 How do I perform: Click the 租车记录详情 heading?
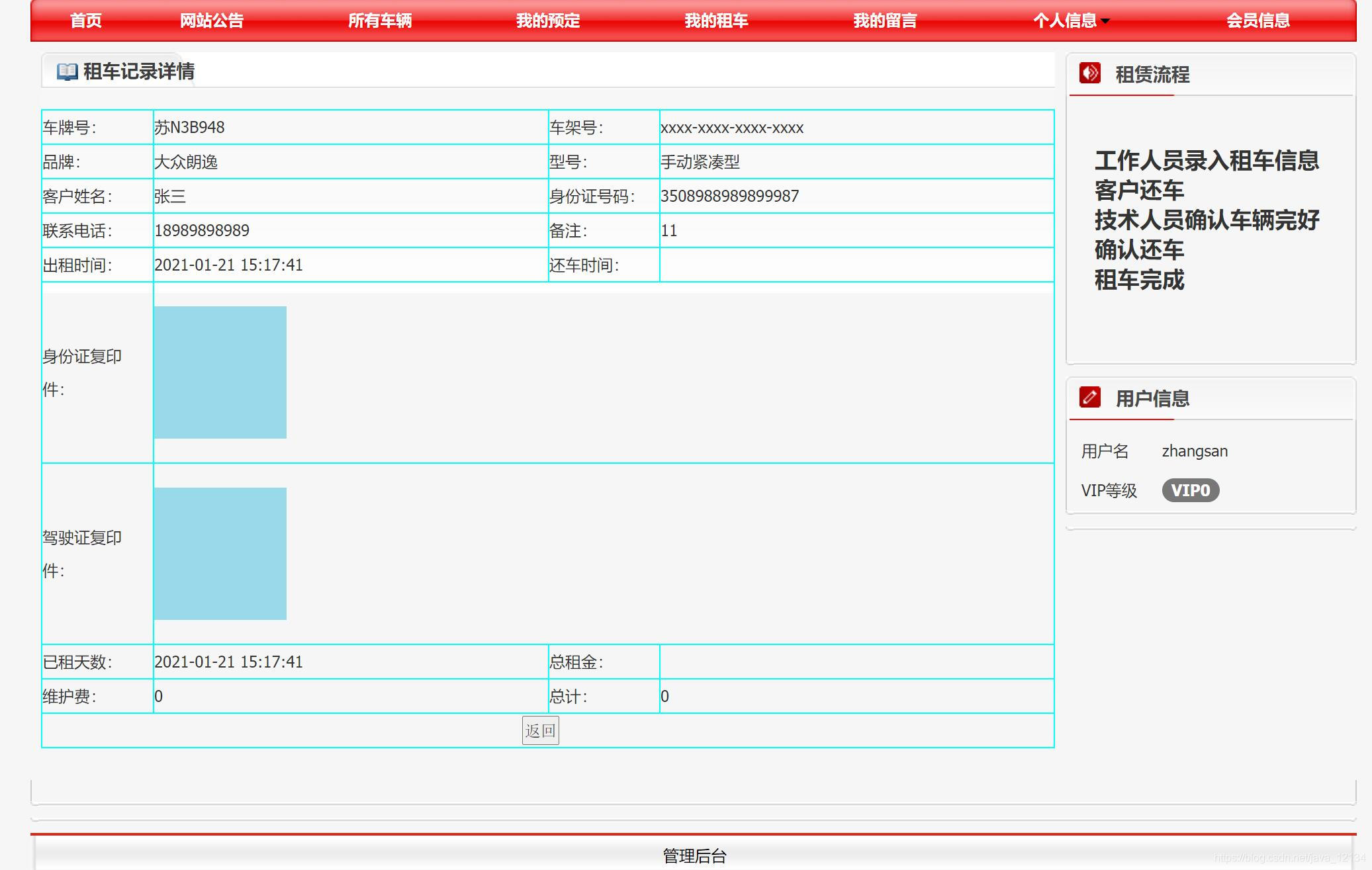pyautogui.click(x=139, y=71)
